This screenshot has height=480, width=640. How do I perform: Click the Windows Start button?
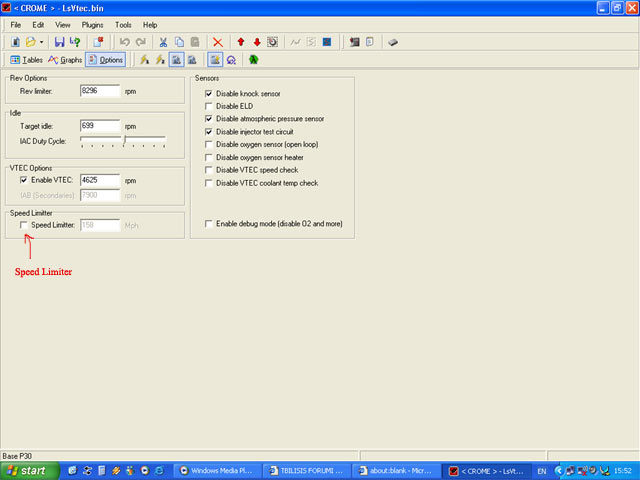[29, 471]
